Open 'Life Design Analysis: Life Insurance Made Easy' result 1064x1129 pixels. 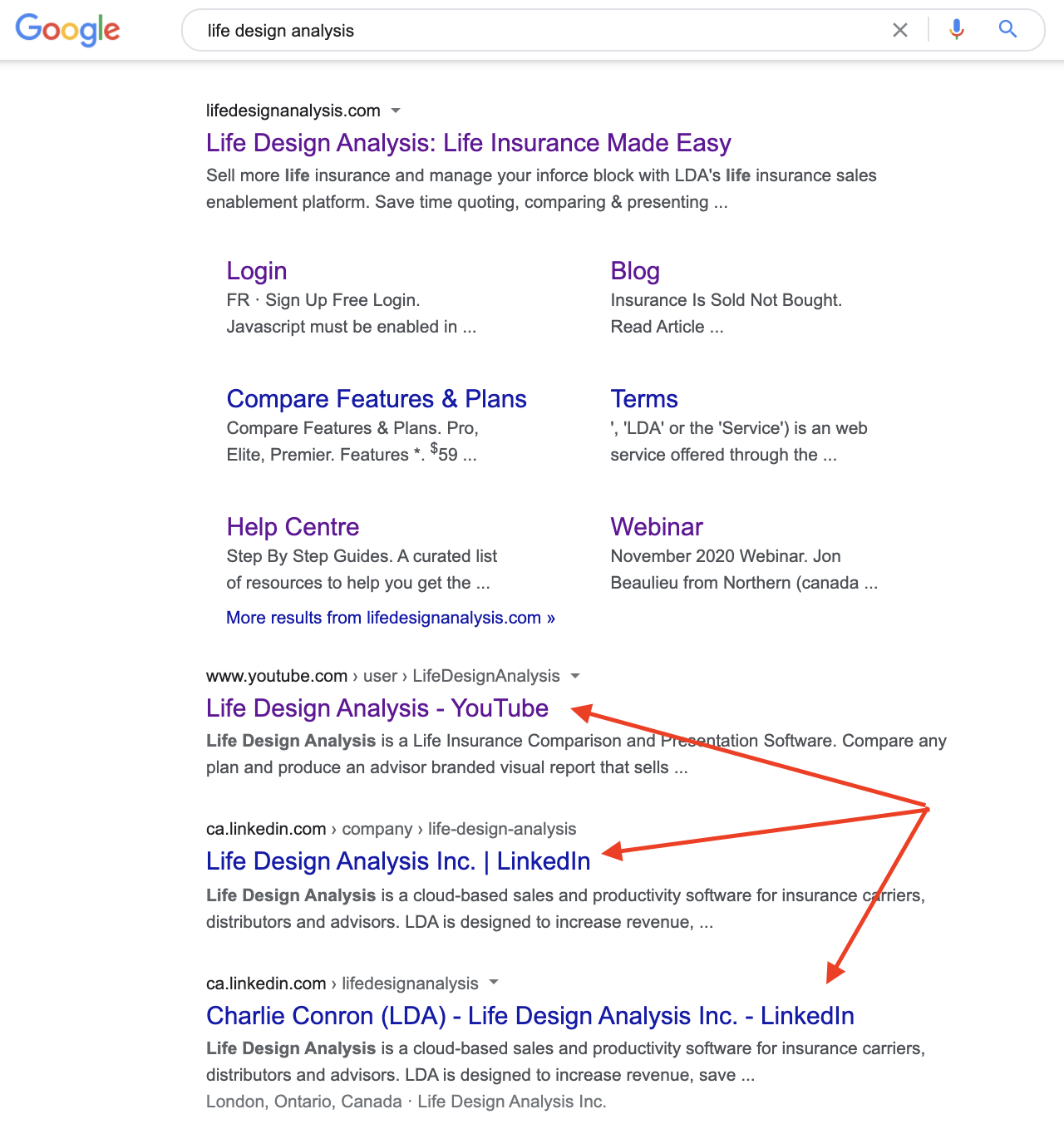(469, 143)
